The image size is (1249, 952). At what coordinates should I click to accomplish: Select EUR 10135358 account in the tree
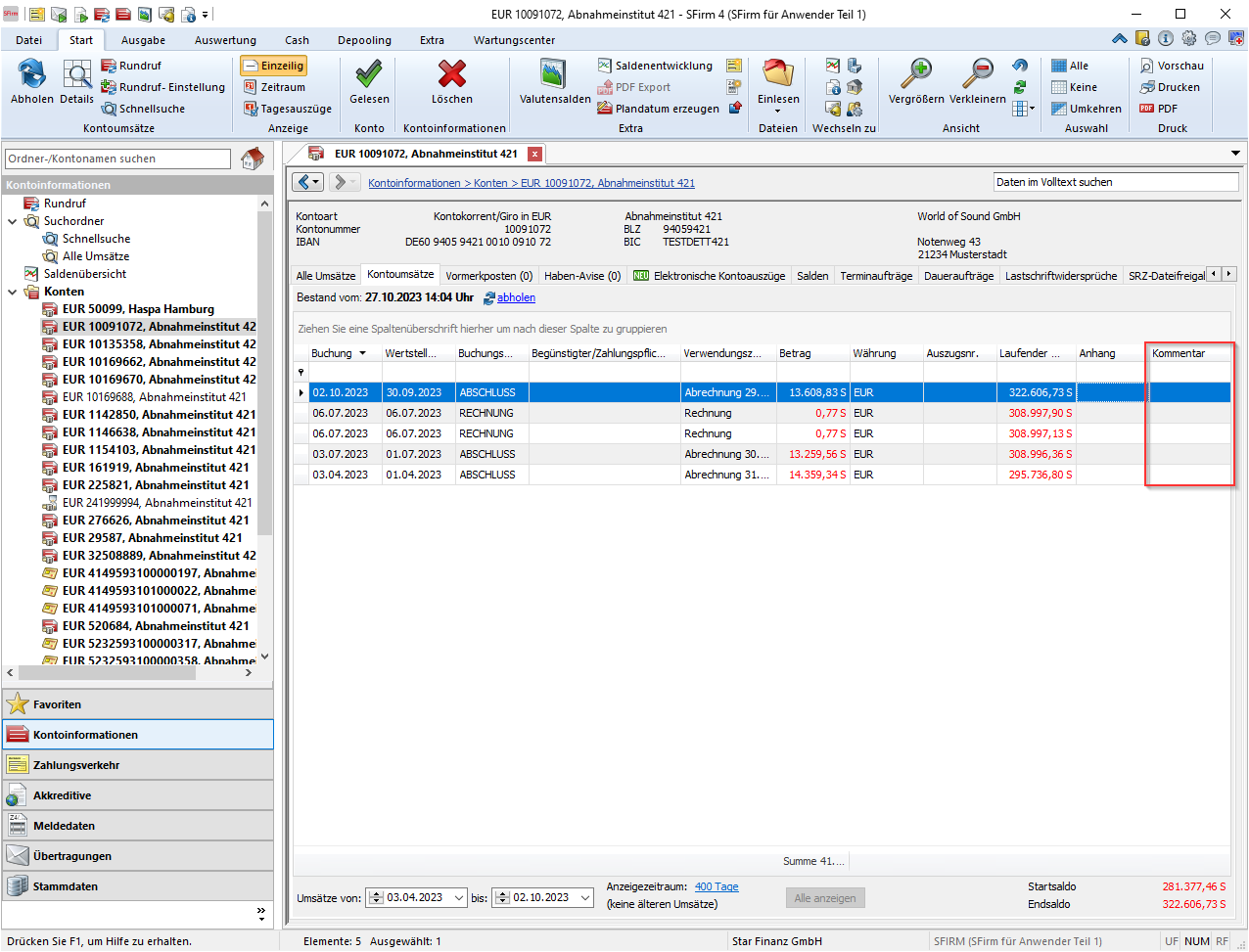pos(159,344)
